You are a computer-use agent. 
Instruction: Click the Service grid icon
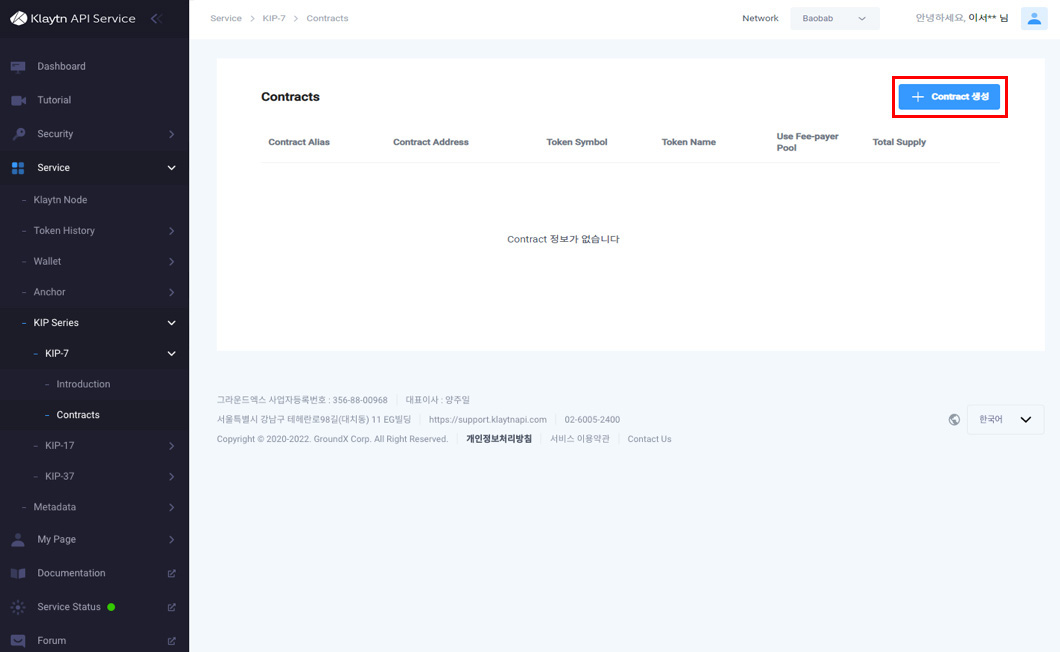18,168
